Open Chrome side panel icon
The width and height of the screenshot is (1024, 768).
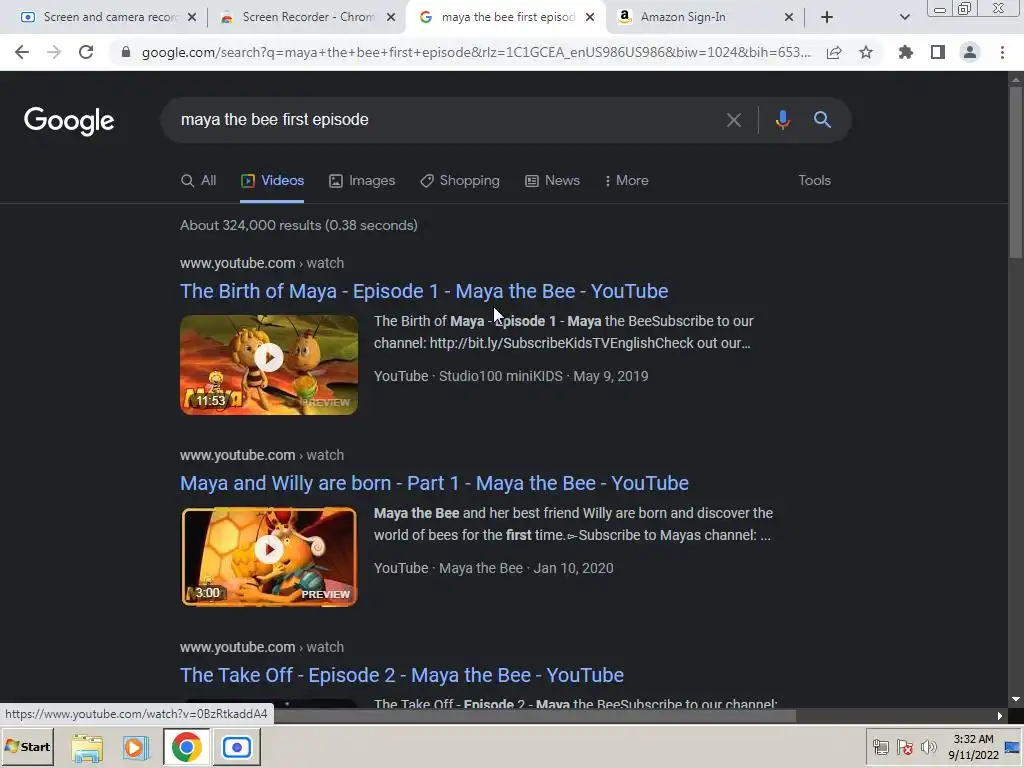pyautogui.click(x=938, y=52)
